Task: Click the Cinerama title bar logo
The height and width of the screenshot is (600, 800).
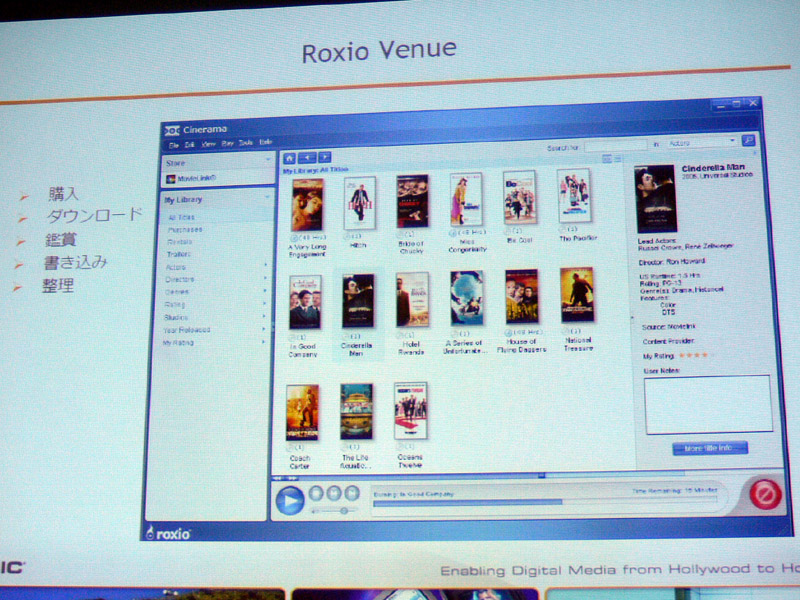Action: click(x=172, y=131)
